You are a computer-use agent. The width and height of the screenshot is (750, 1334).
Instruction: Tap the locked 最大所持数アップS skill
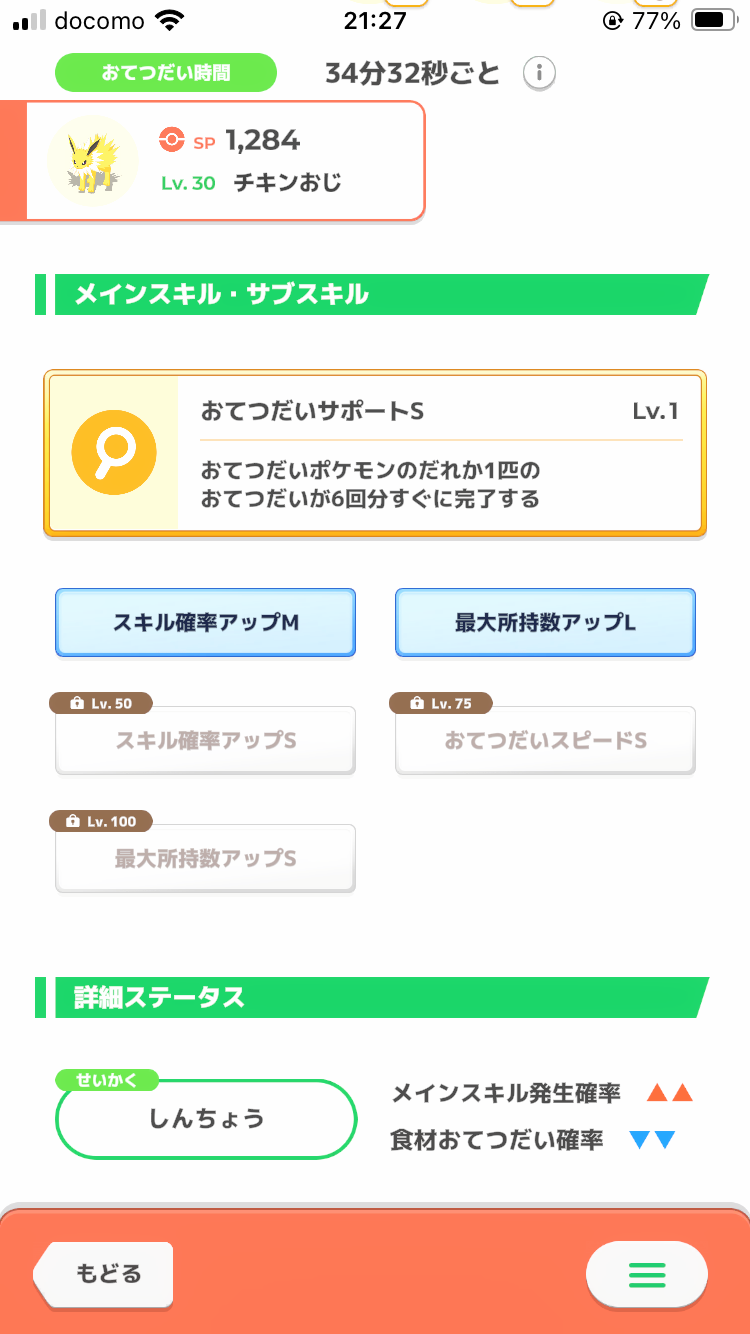205,859
